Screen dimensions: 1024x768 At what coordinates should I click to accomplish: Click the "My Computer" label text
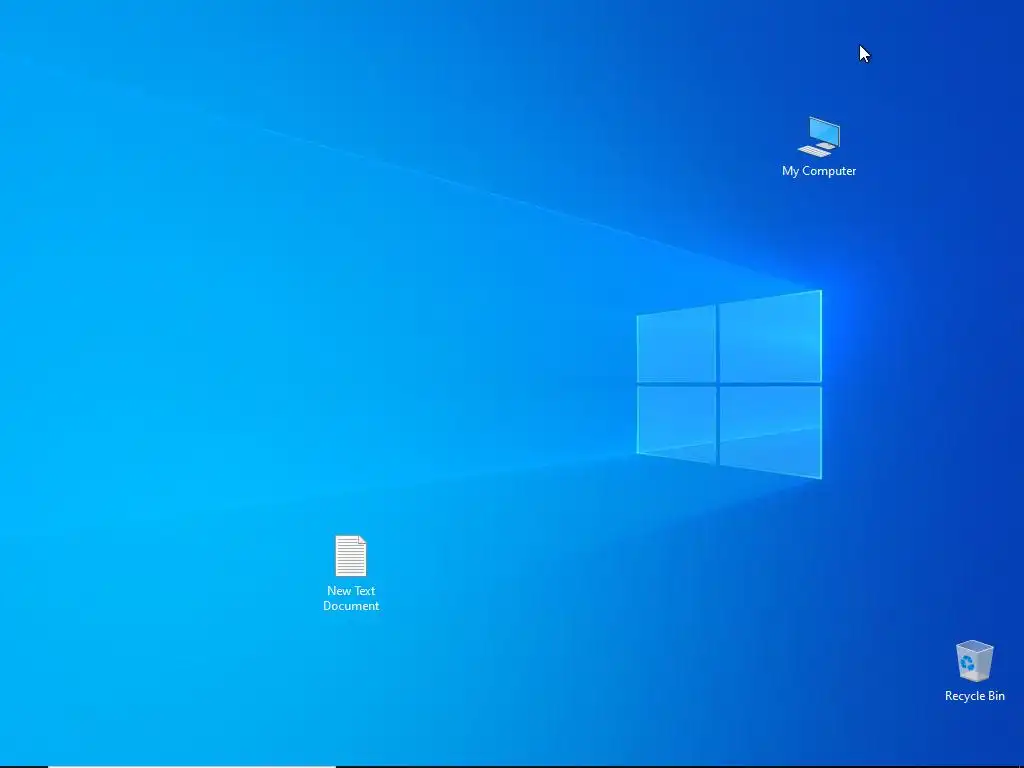coord(819,171)
